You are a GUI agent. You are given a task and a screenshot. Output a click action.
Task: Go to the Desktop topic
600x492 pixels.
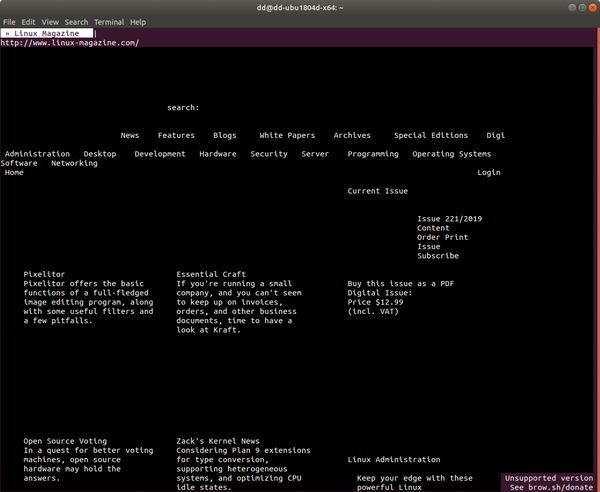point(100,154)
